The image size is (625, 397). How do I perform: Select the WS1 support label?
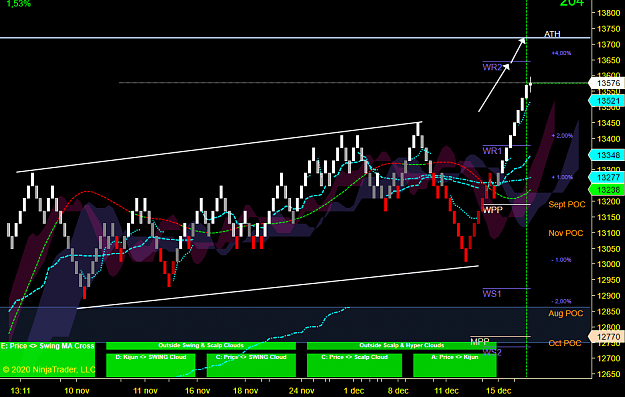tap(491, 294)
